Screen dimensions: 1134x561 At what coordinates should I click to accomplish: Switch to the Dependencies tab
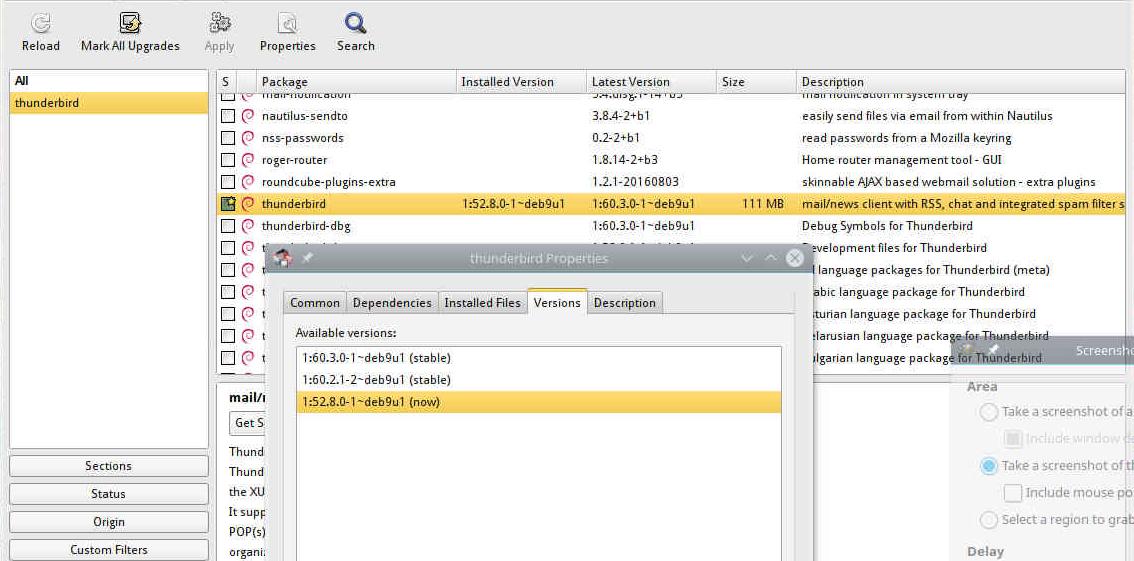click(392, 303)
